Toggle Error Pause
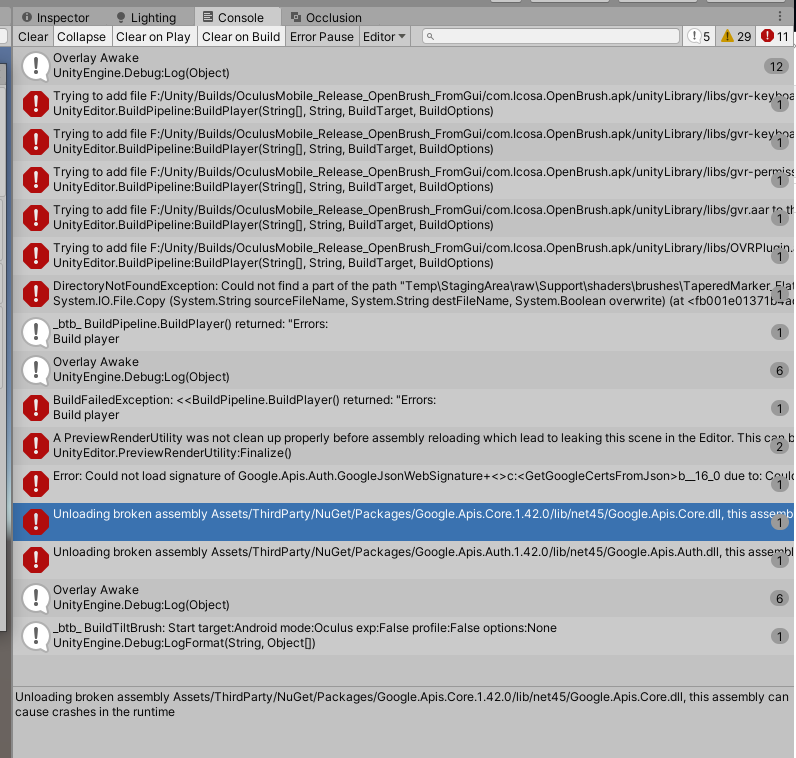 321,37
